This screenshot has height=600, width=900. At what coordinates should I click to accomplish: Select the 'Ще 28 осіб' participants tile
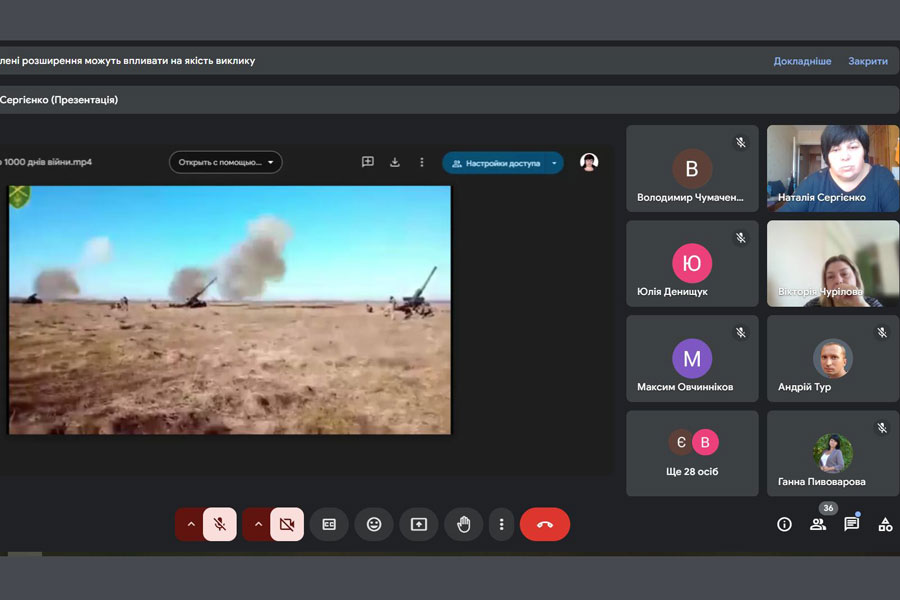click(692, 453)
